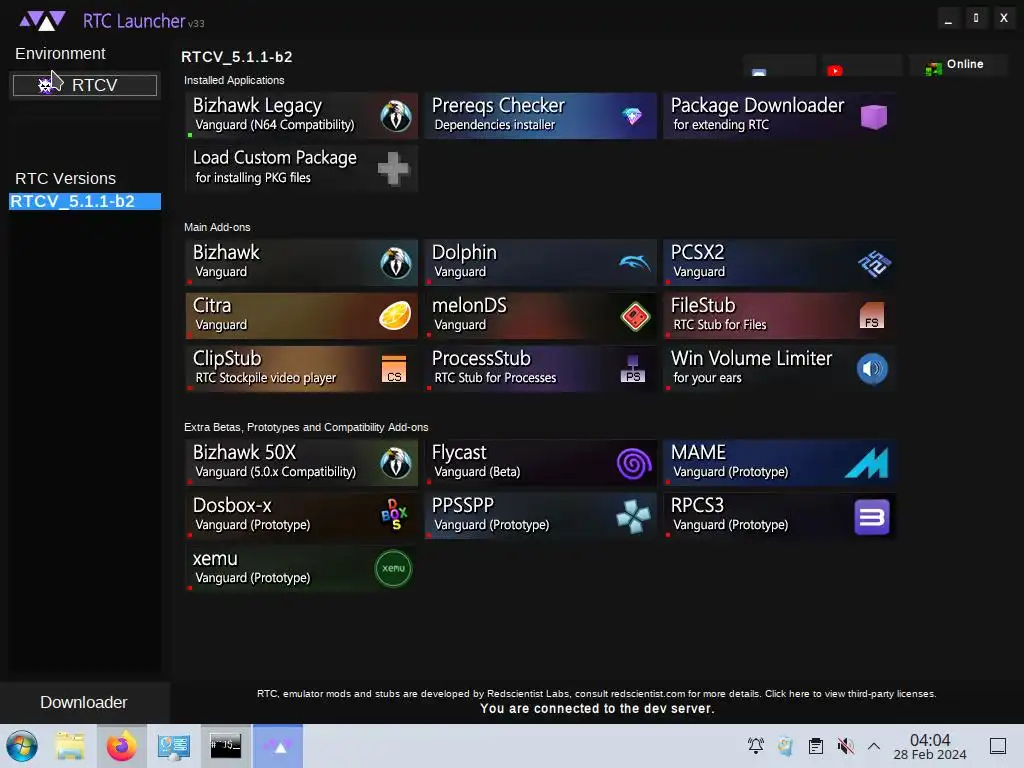1024x768 pixels.
Task: Launch the Dolphin Vanguard add-on
Action: point(540,263)
